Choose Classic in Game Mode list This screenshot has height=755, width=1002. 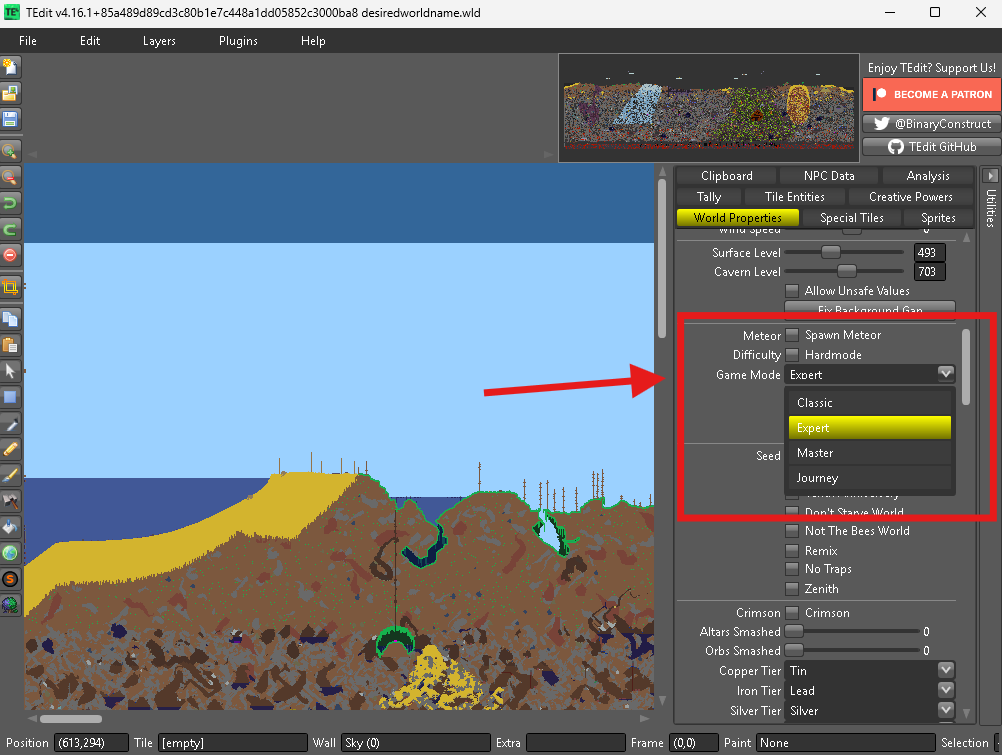(870, 403)
